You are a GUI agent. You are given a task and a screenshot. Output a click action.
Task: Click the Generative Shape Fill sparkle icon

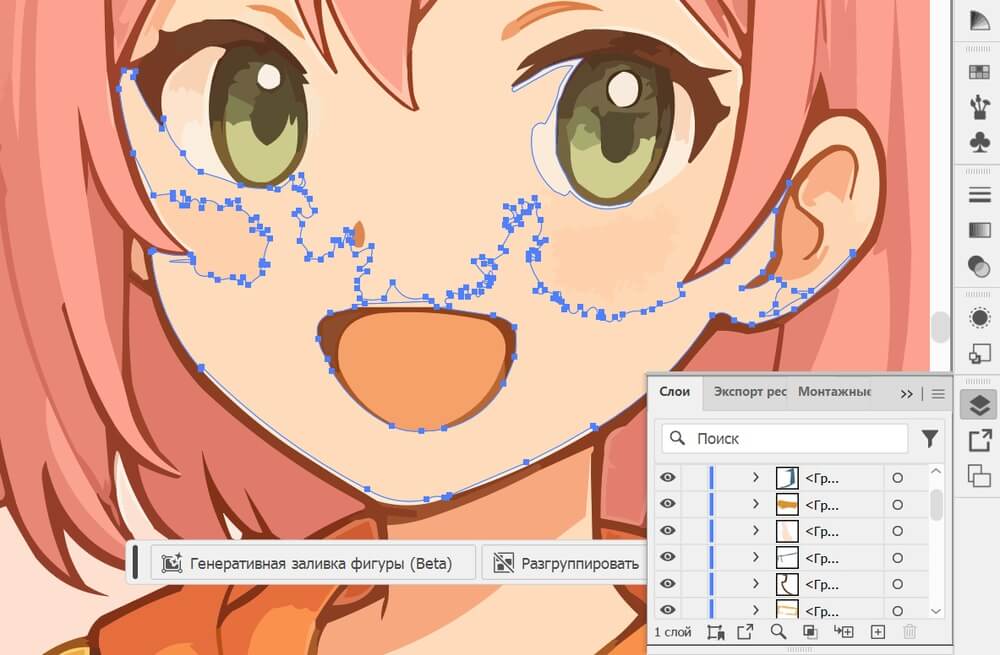click(x=172, y=563)
